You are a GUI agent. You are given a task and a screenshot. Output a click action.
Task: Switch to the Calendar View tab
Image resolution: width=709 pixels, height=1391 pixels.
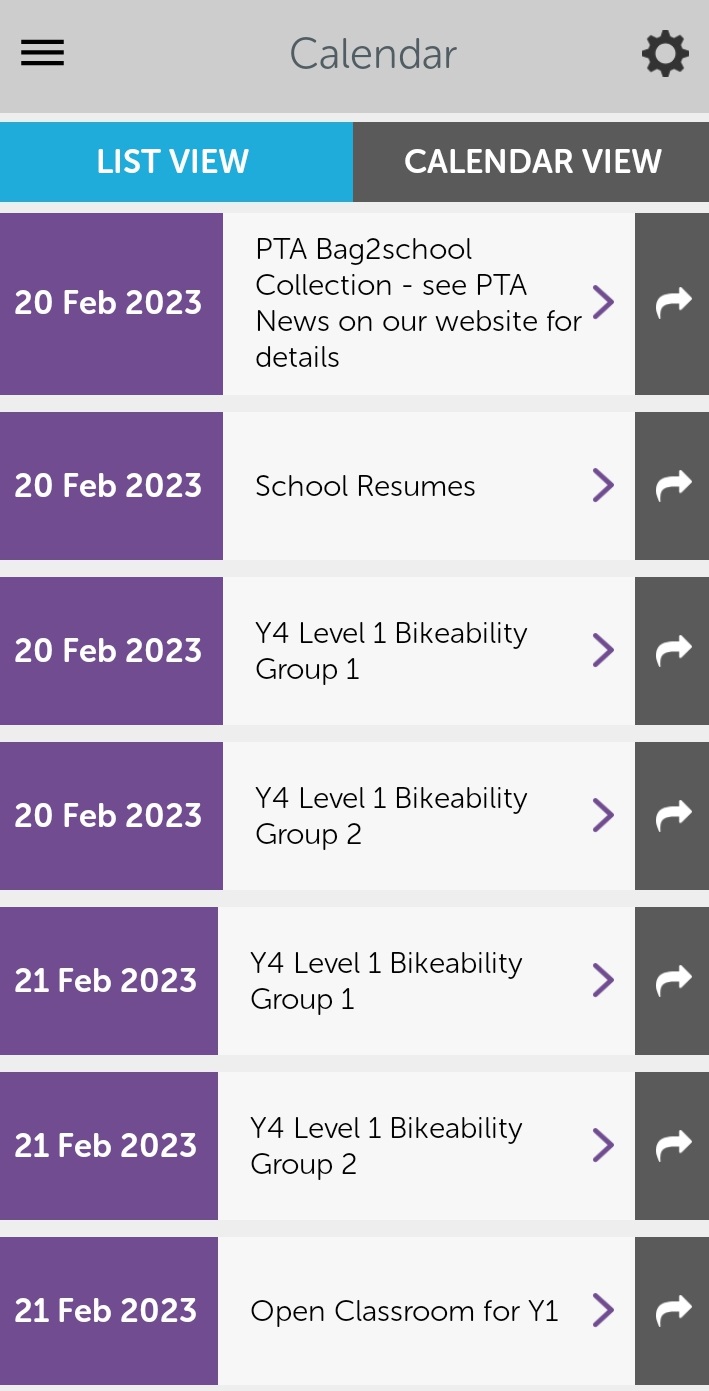click(531, 162)
